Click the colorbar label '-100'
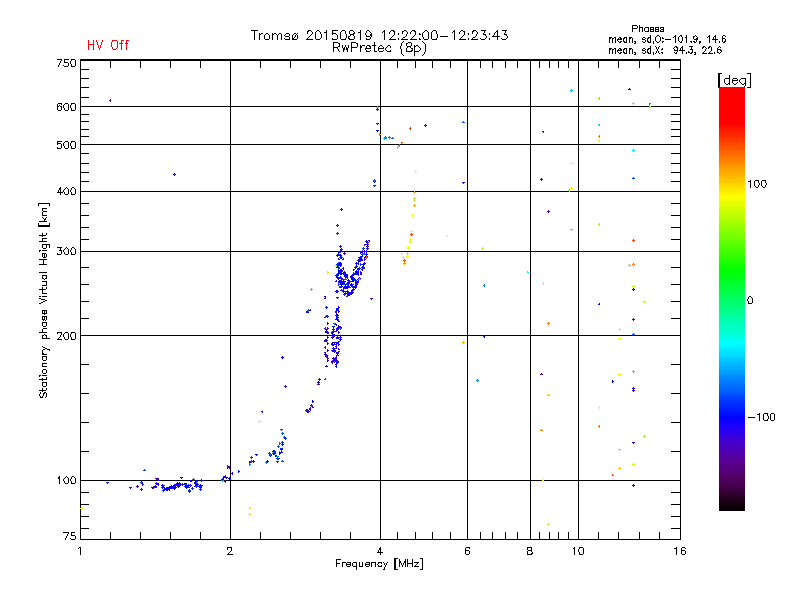Viewport: 800px width, 600px height. pos(761,417)
